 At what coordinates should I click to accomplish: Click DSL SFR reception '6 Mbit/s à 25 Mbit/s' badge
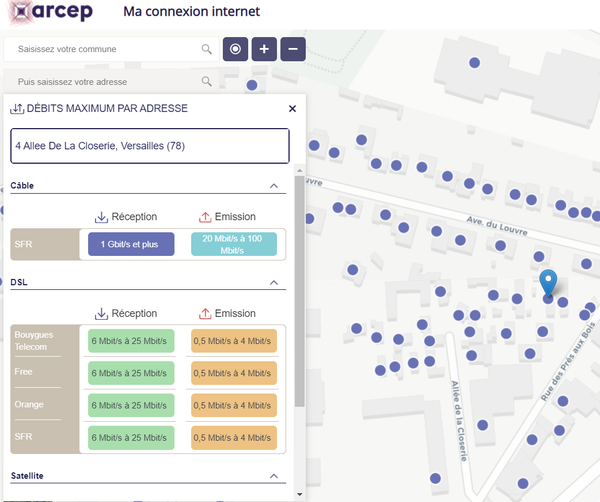coord(131,437)
